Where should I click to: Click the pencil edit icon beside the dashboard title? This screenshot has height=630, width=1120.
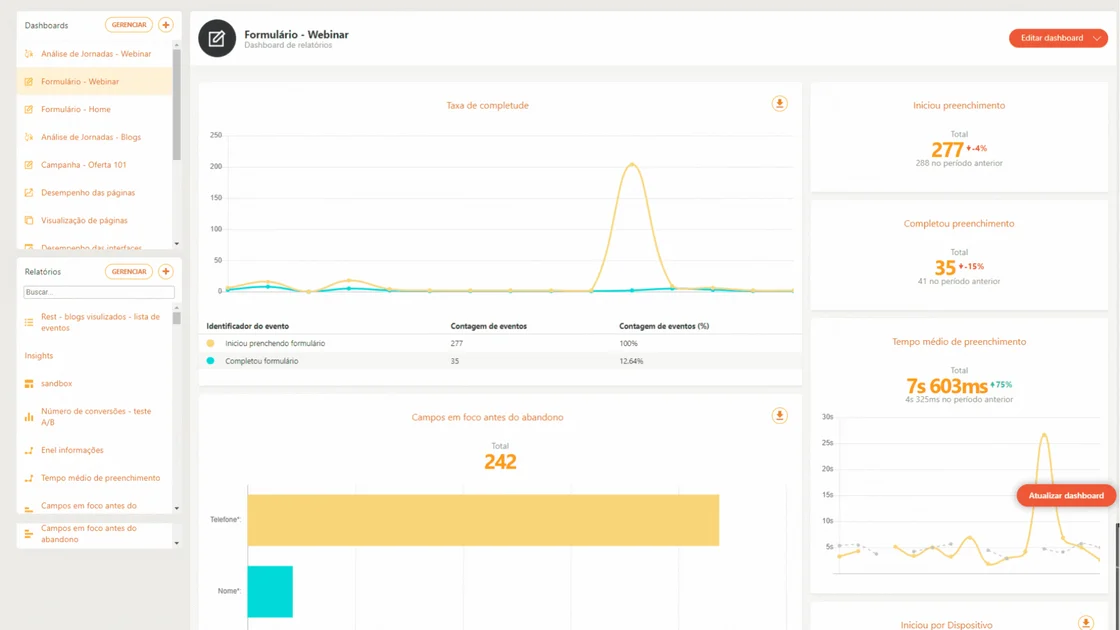[216, 39]
